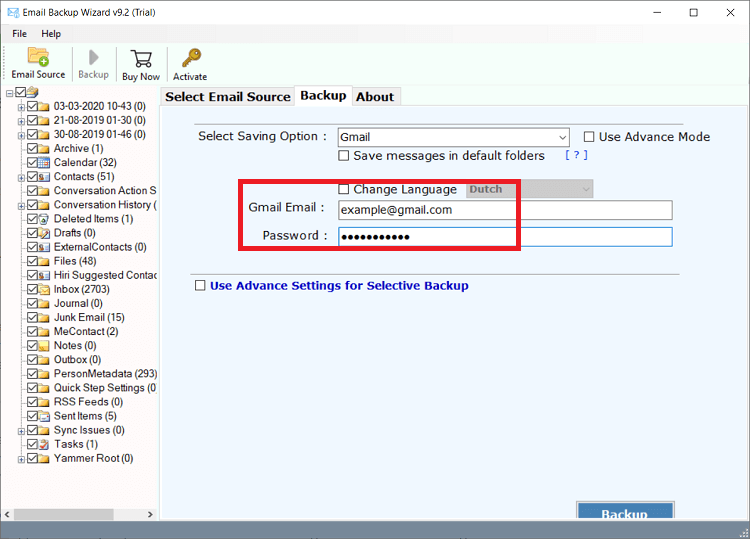Click the Tasks clipboard icon
The image size is (750, 539).
coord(44,444)
